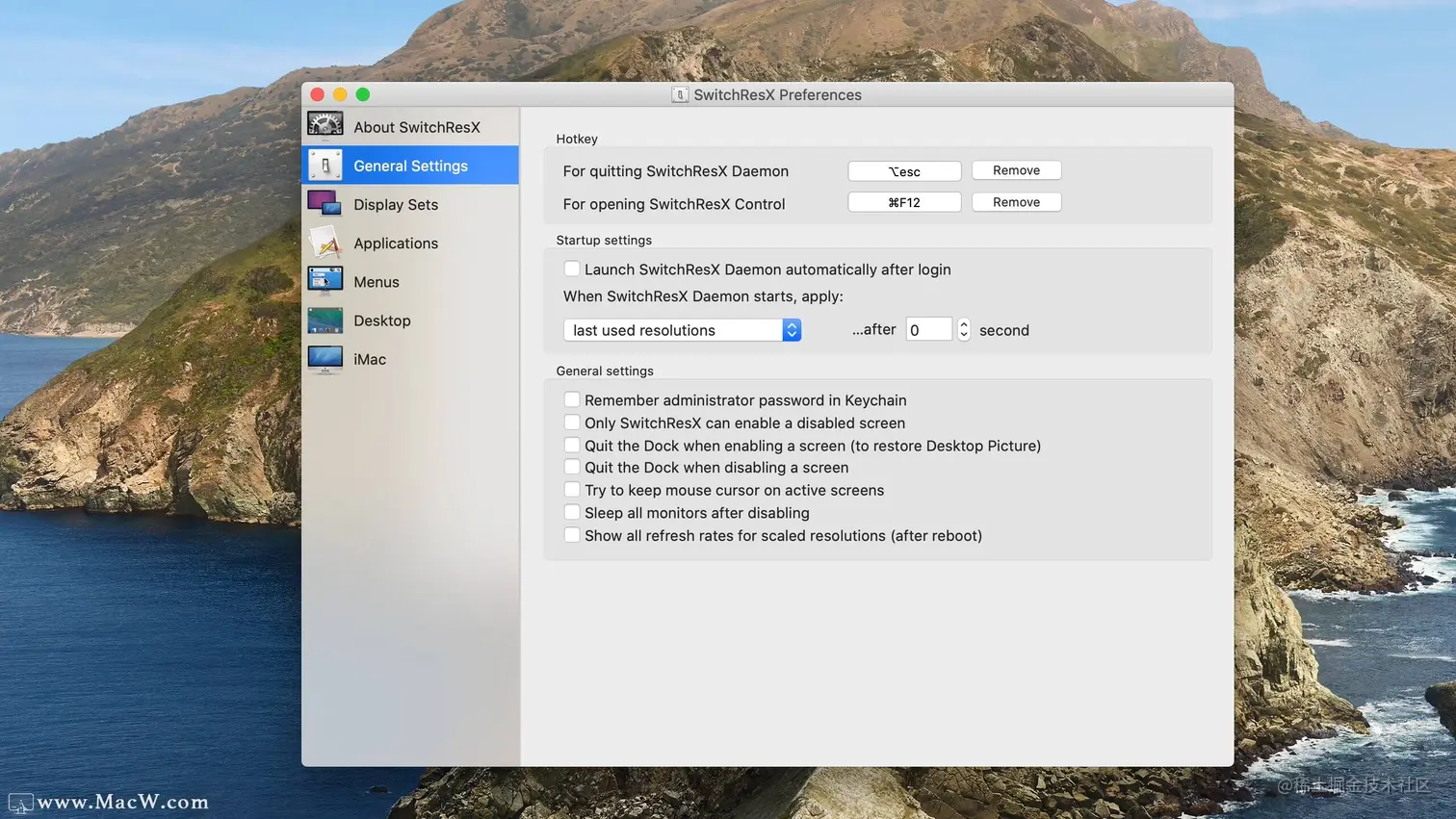Click the delay seconds input field
Image resolution: width=1456 pixels, height=819 pixels.
929,330
